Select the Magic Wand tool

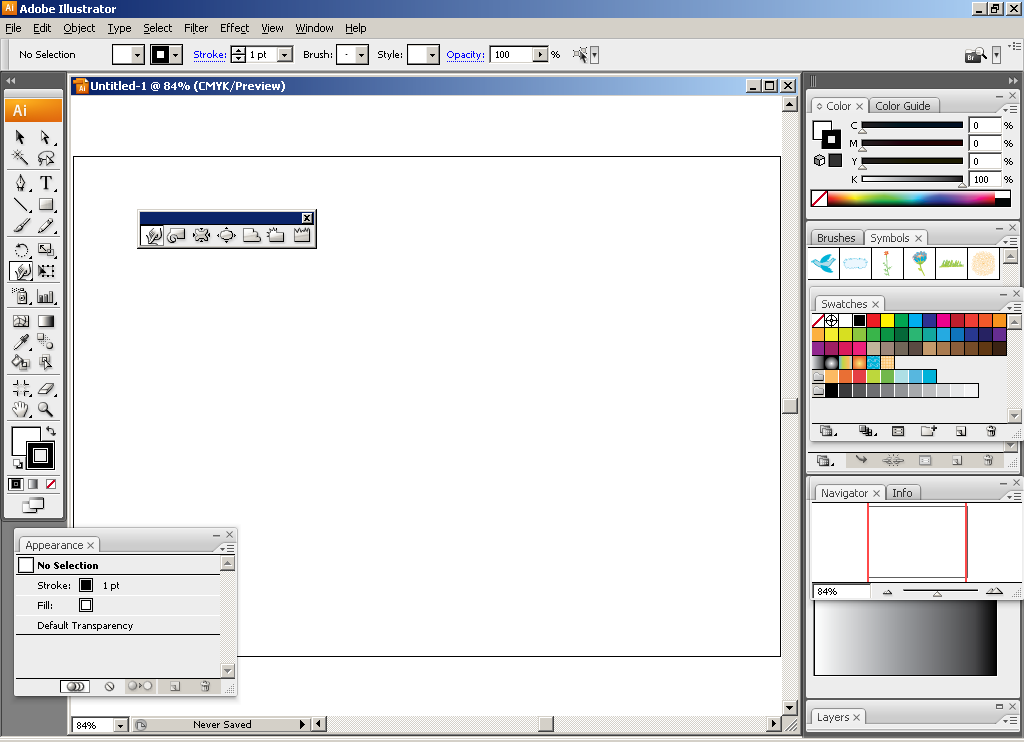pos(20,157)
